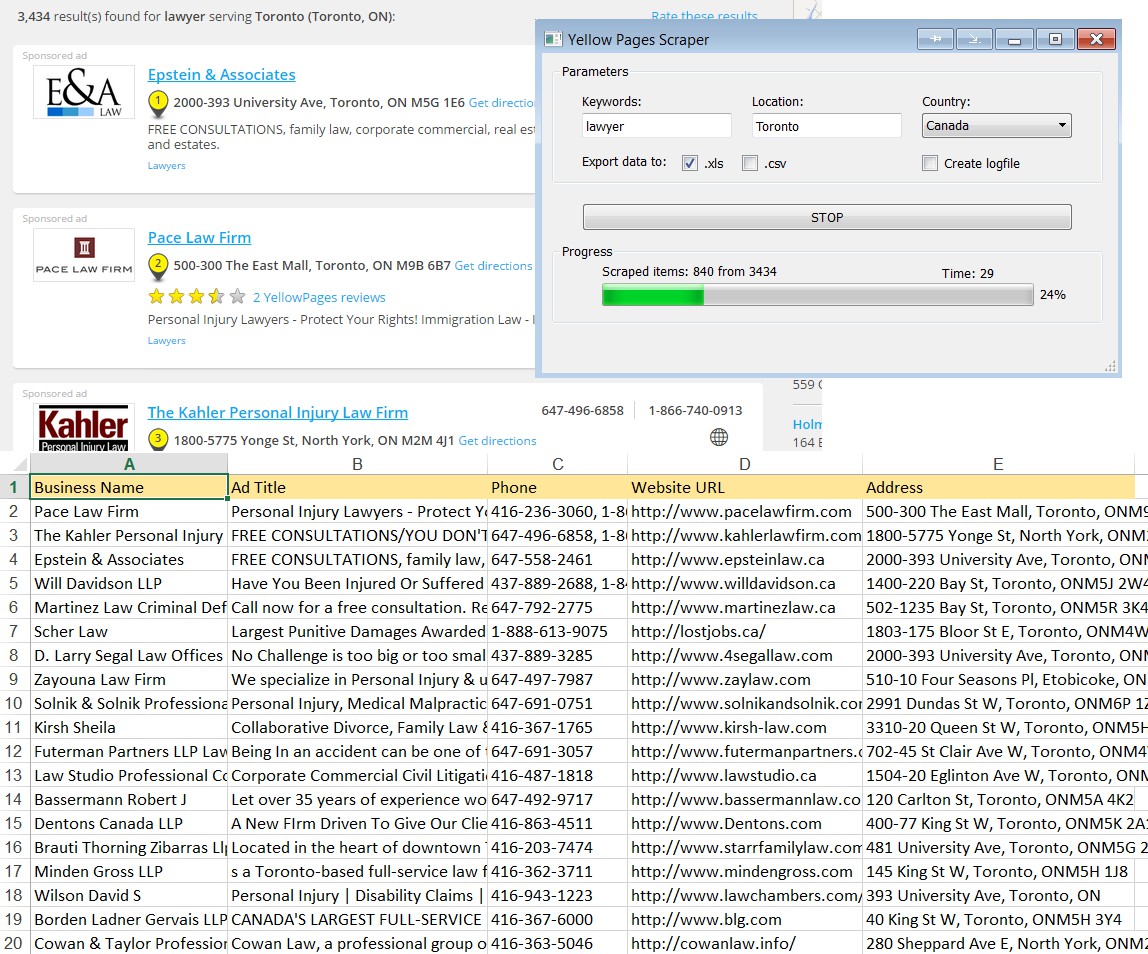Click the Pace Law Firm logo thumbnail
The height and width of the screenshot is (954, 1148).
coord(83,256)
